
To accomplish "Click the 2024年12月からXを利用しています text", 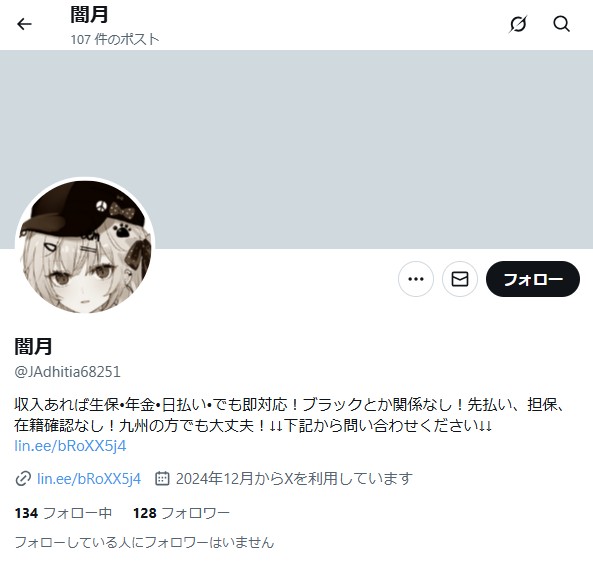I will (294, 479).
